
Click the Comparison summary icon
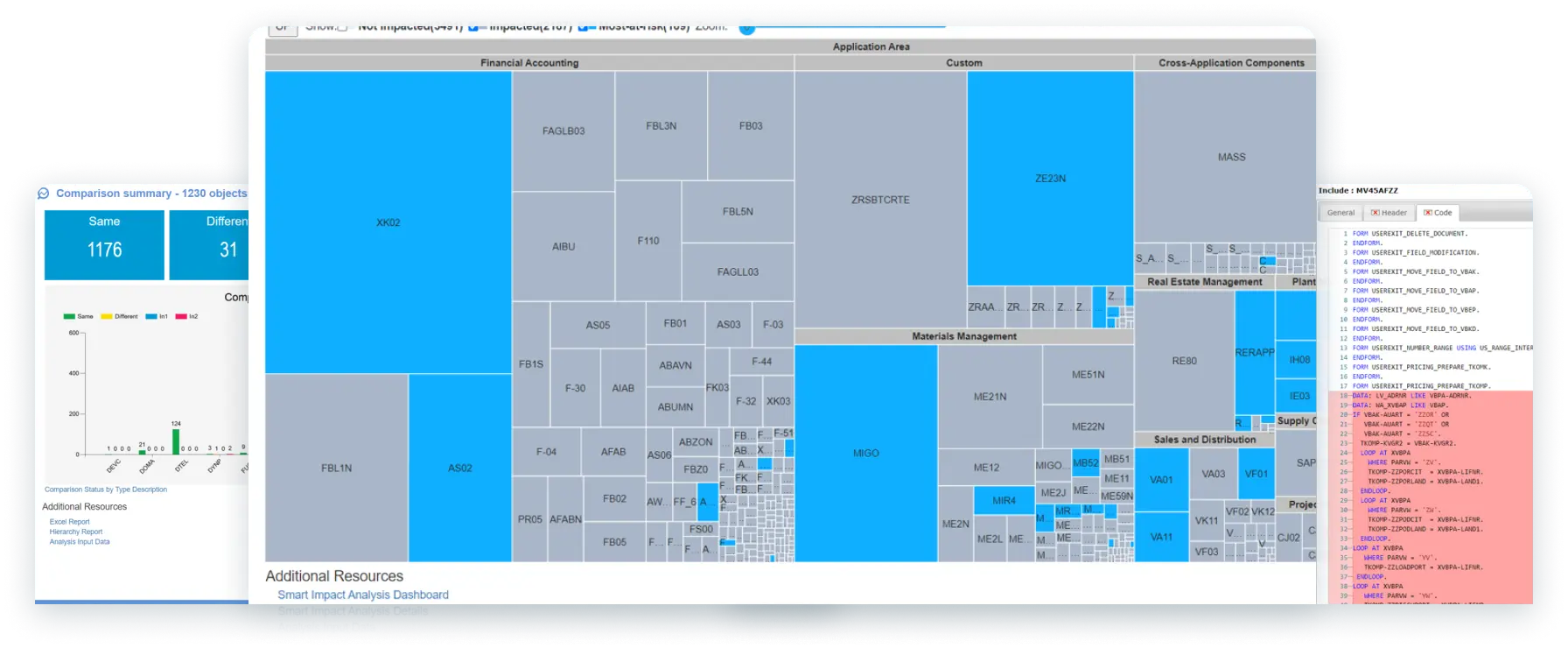pyautogui.click(x=44, y=194)
